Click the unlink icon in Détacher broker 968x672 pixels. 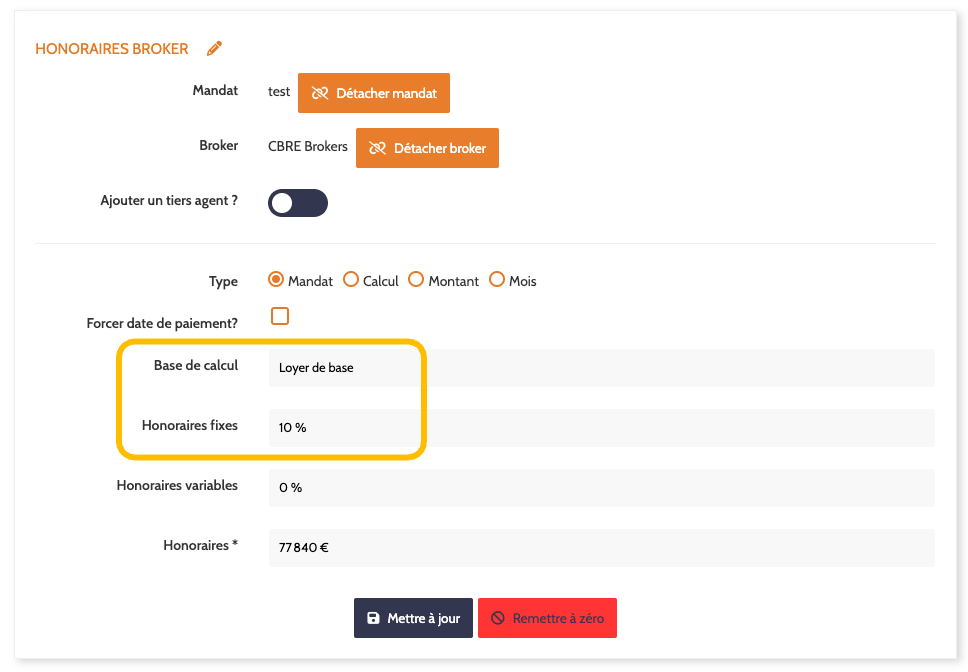378,148
